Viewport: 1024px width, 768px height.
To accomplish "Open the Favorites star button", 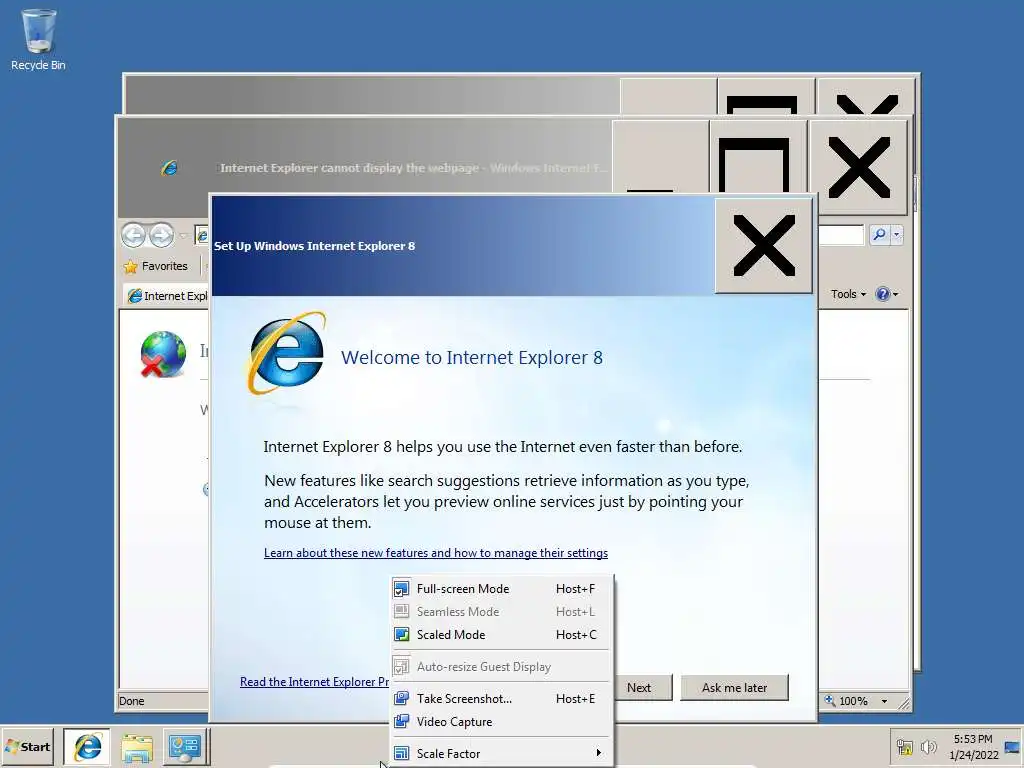I will [x=156, y=266].
